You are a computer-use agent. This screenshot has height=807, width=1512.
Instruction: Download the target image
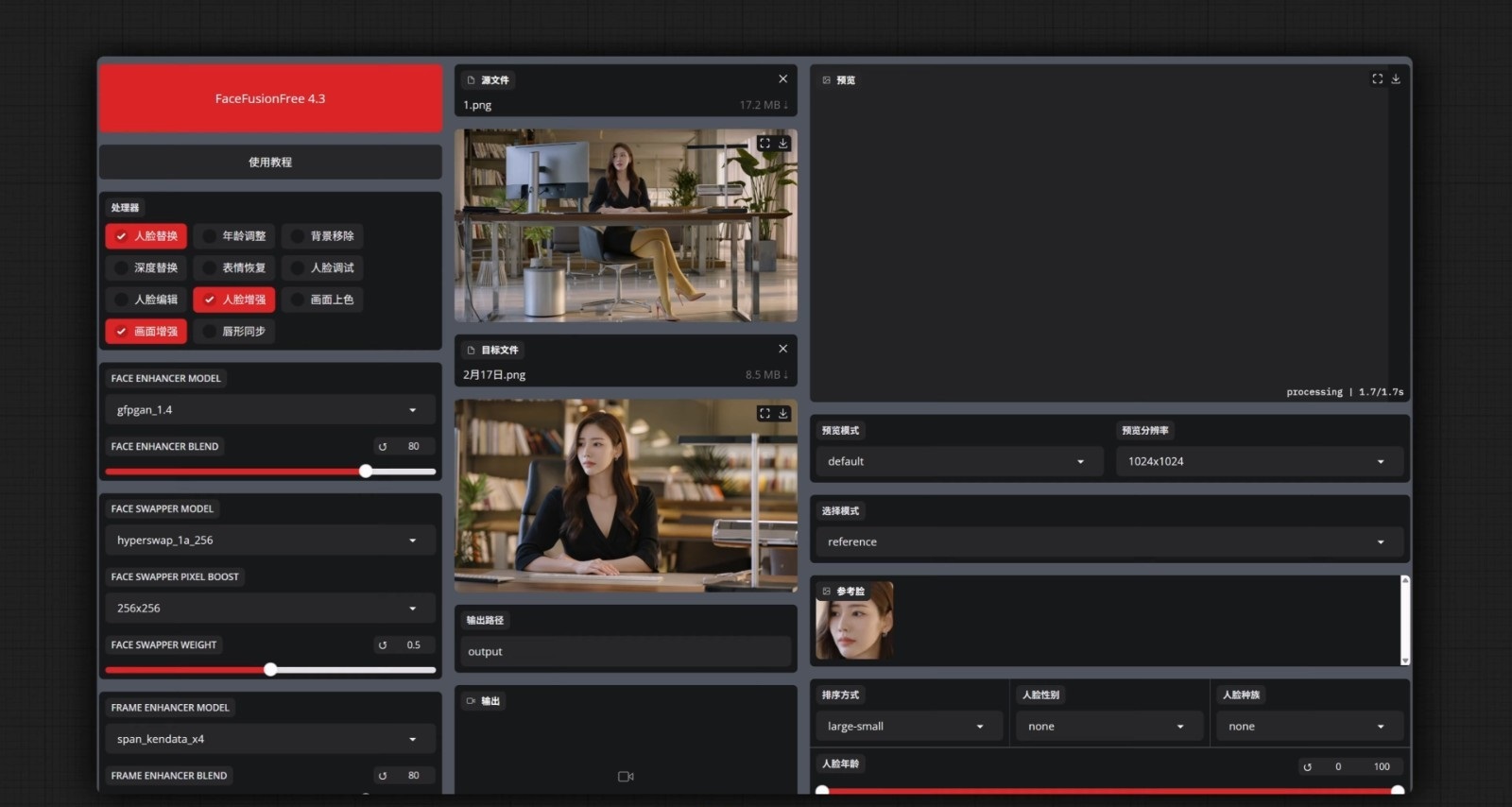point(783,414)
